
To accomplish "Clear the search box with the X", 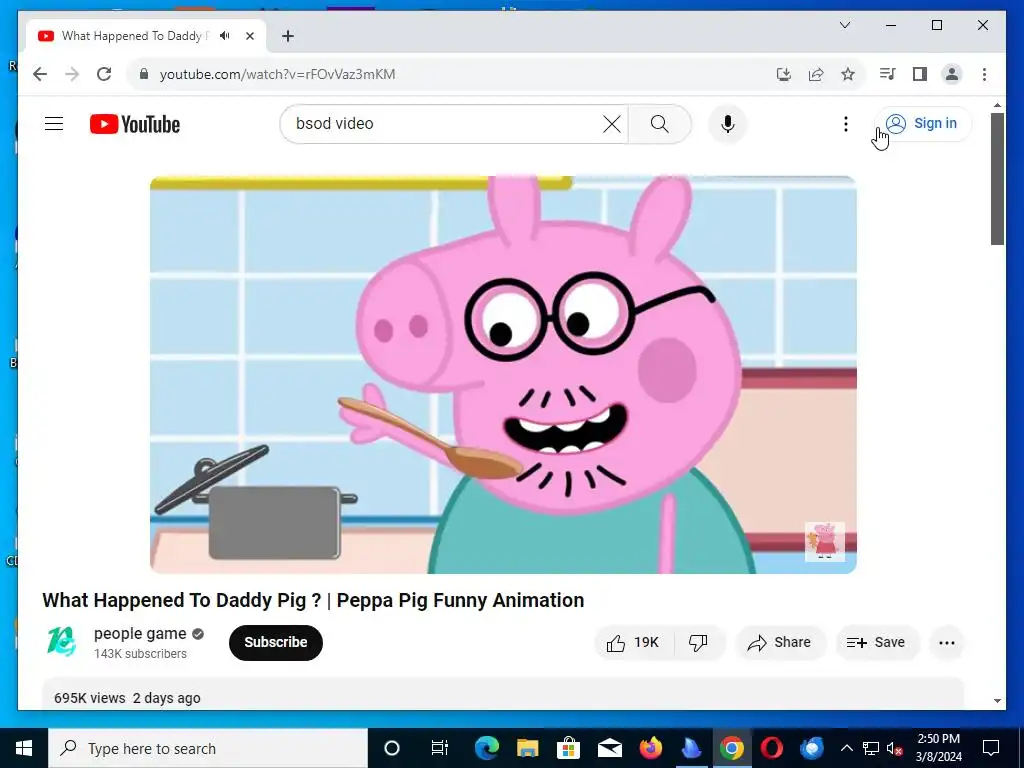I will click(x=611, y=124).
